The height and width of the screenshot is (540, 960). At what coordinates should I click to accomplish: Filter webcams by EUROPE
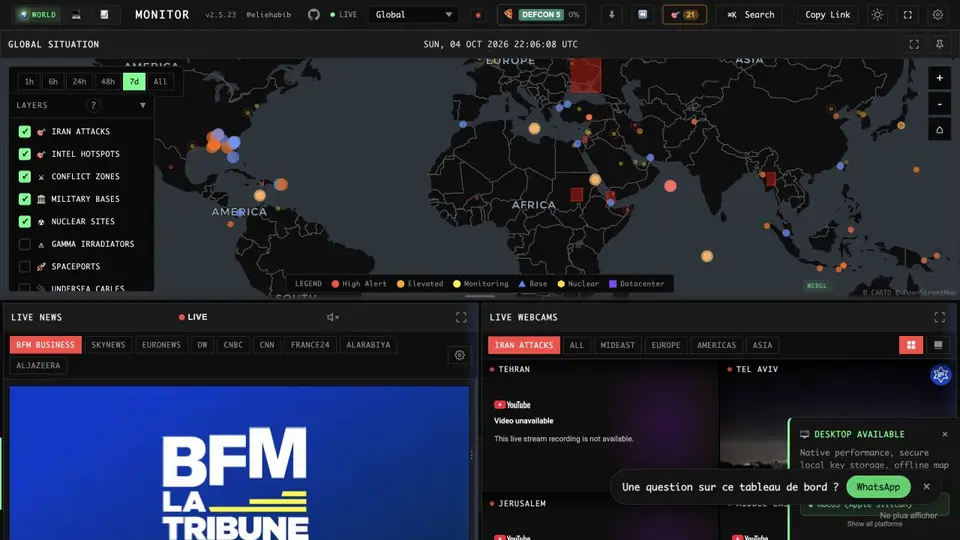(666, 345)
